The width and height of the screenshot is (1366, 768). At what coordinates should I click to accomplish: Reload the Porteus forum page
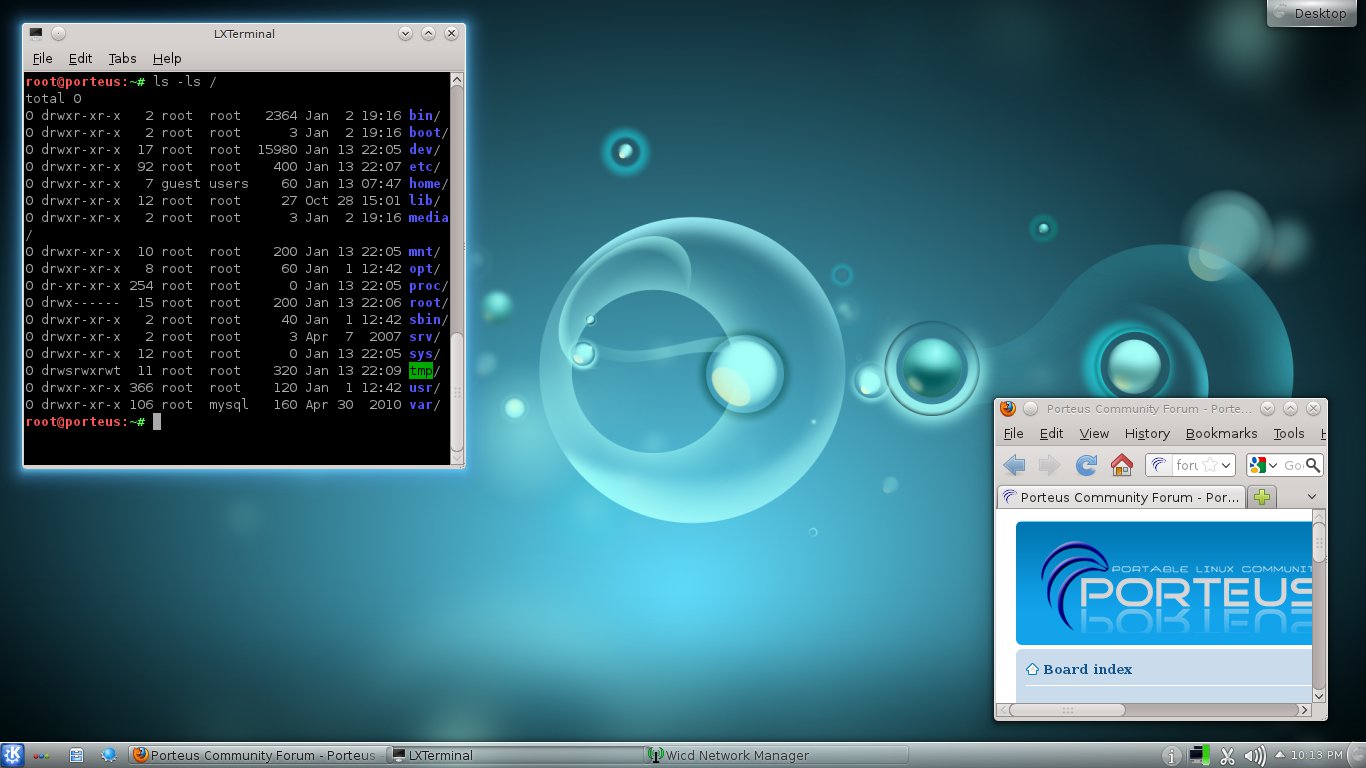(x=1086, y=465)
